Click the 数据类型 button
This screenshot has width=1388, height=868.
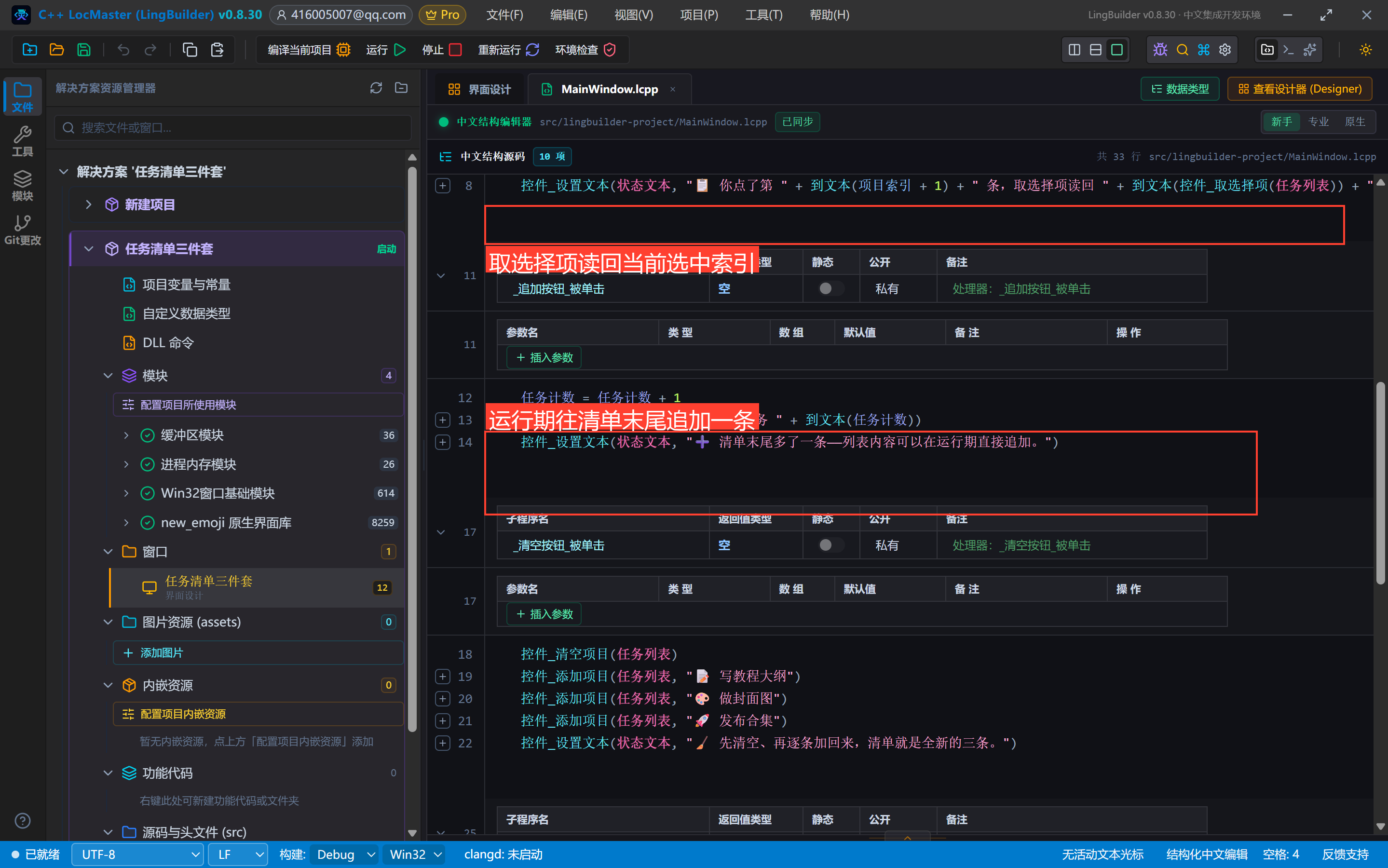[x=1180, y=89]
